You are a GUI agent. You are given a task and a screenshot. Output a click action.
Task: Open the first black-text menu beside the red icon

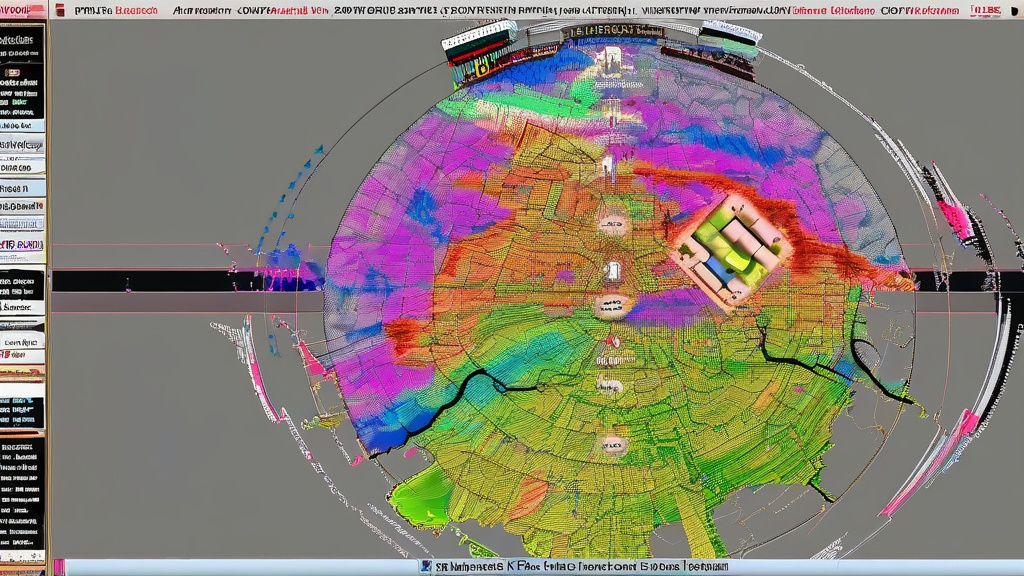click(90, 10)
